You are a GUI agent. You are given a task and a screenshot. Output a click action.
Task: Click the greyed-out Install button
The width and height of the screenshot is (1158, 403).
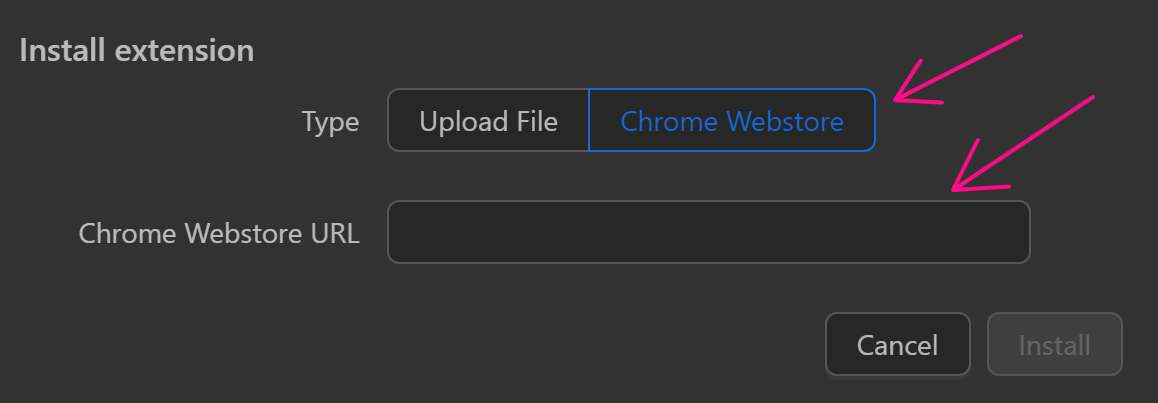pyautogui.click(x=1054, y=345)
